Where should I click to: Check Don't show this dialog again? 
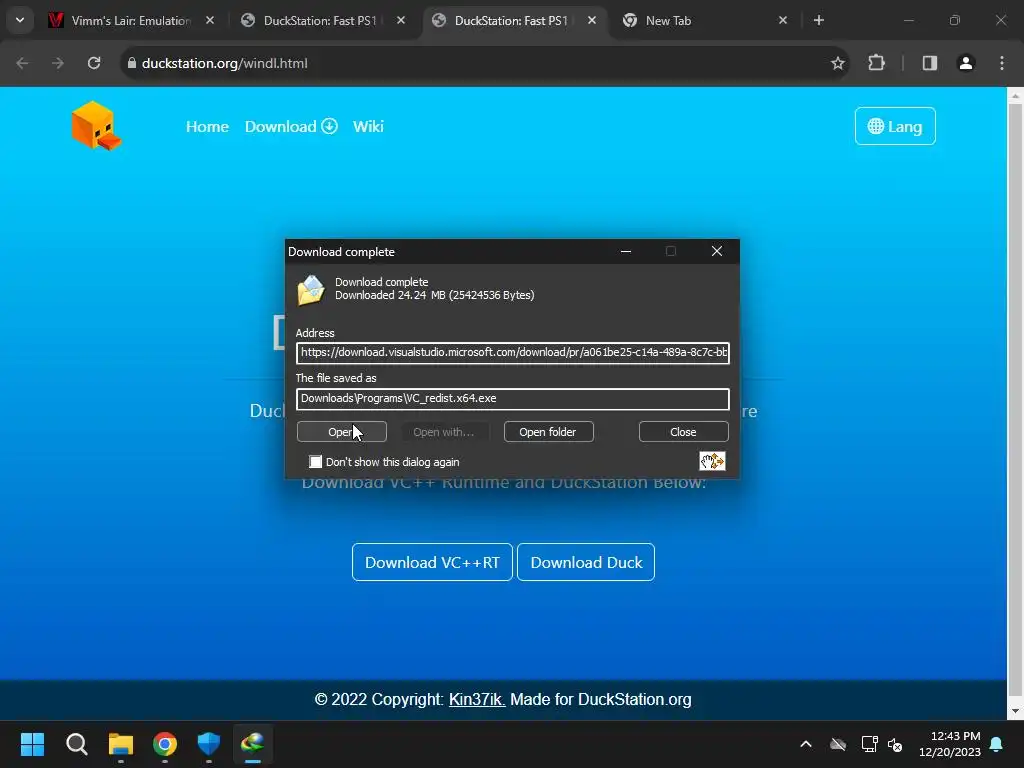(x=315, y=462)
